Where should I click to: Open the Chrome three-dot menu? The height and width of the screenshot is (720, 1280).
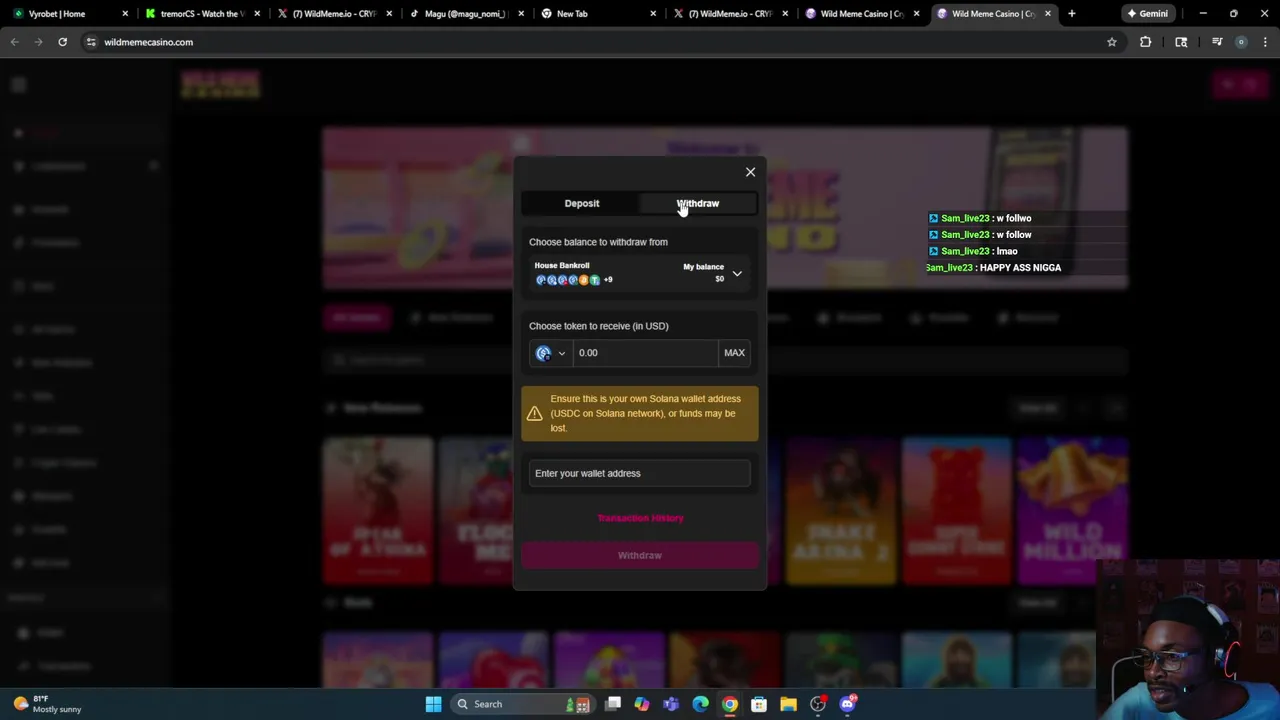(1265, 42)
